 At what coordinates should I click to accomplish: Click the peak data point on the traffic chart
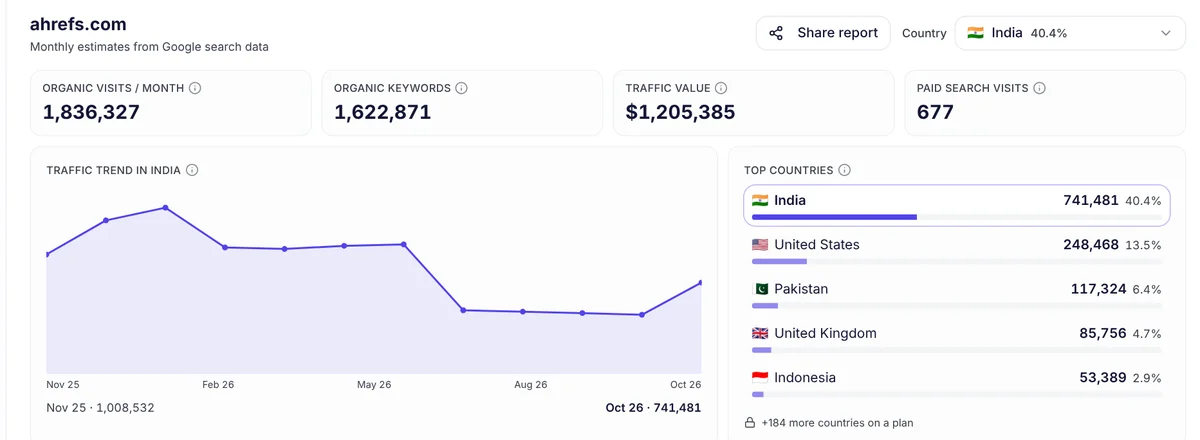click(165, 207)
